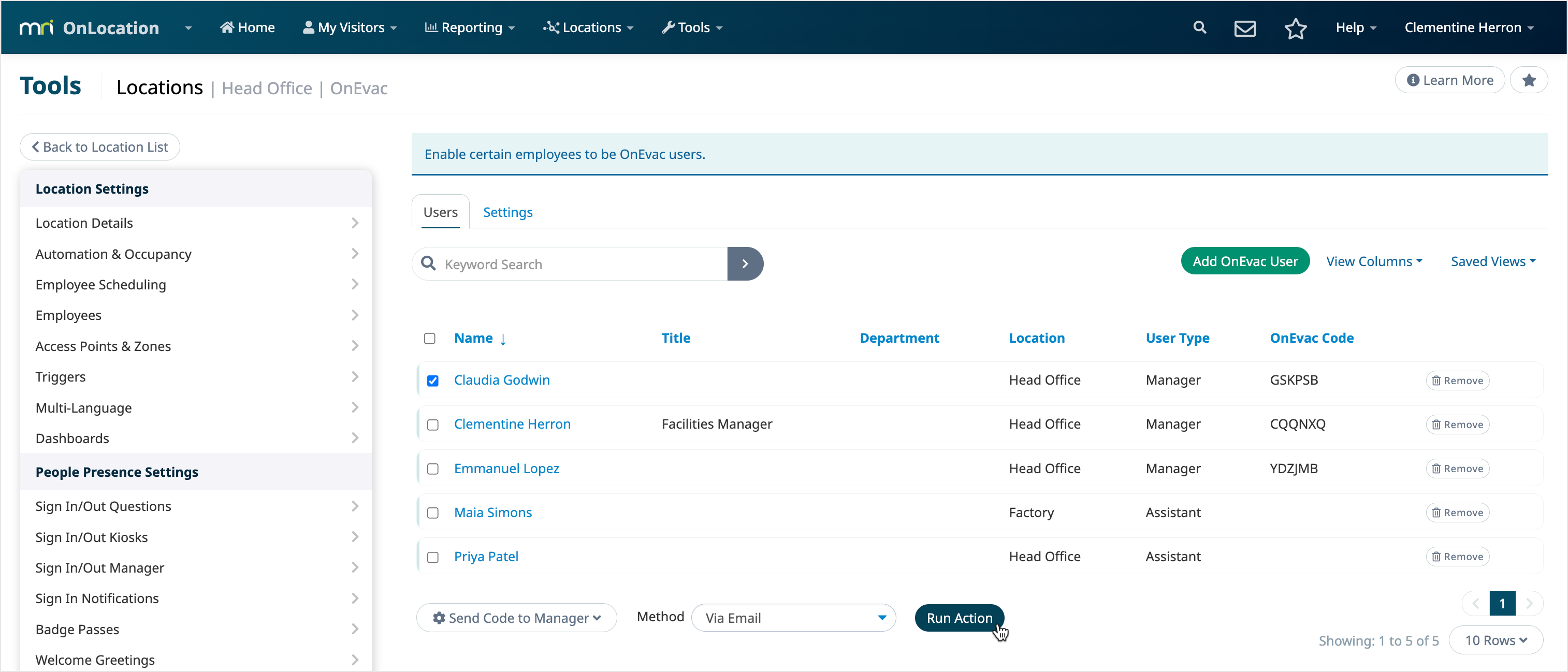Open the Saved Views dropdown
The width and height of the screenshot is (1568, 672).
1493,261
